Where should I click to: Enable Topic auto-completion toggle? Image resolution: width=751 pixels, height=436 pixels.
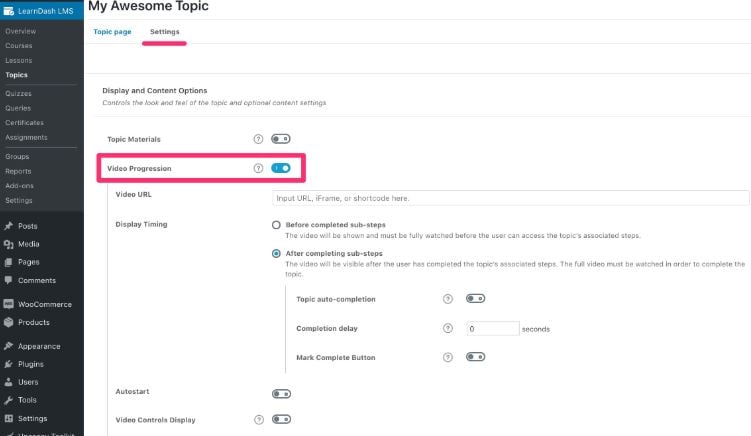[x=476, y=298]
